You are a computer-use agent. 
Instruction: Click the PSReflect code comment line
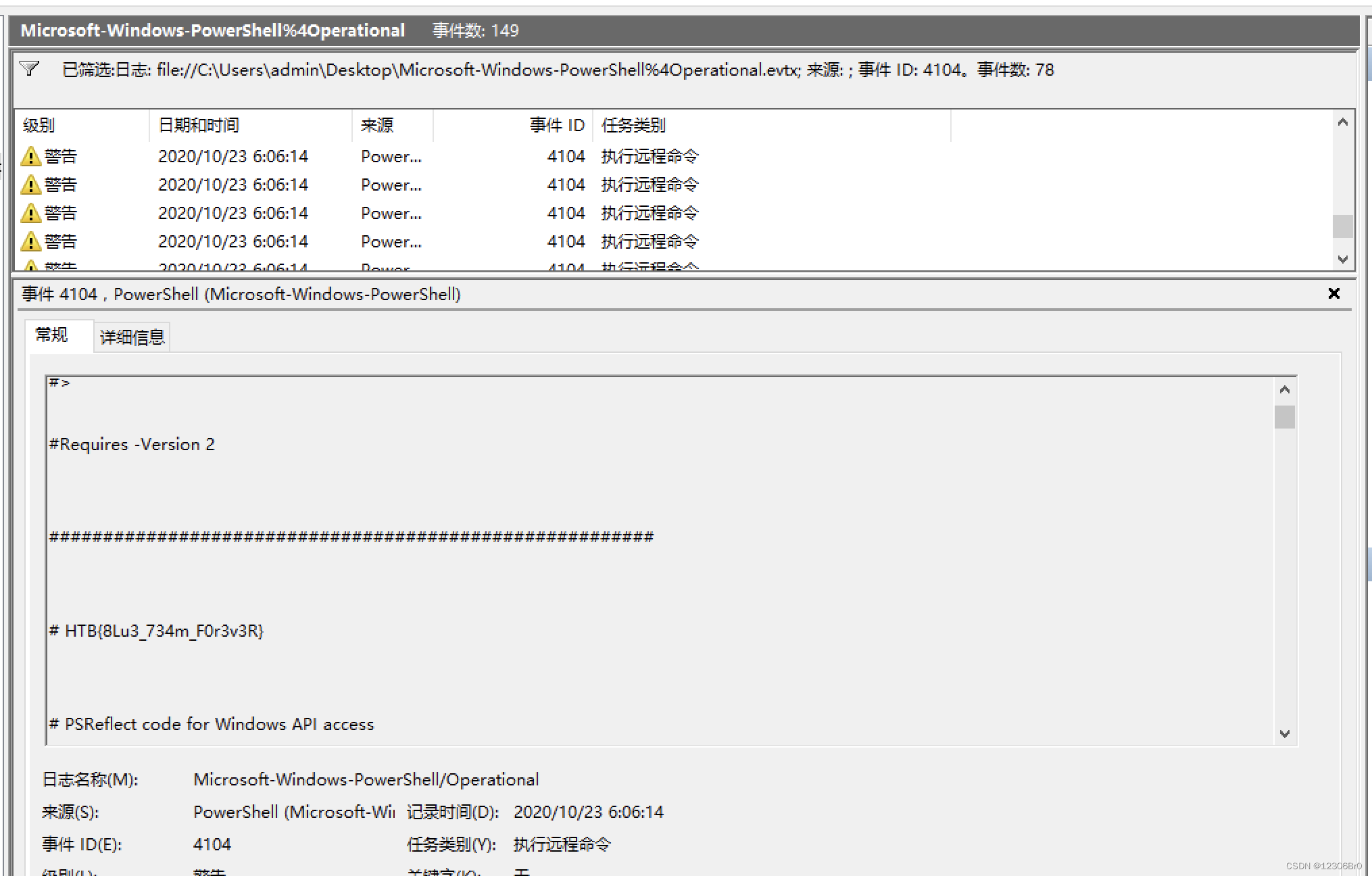pos(212,724)
